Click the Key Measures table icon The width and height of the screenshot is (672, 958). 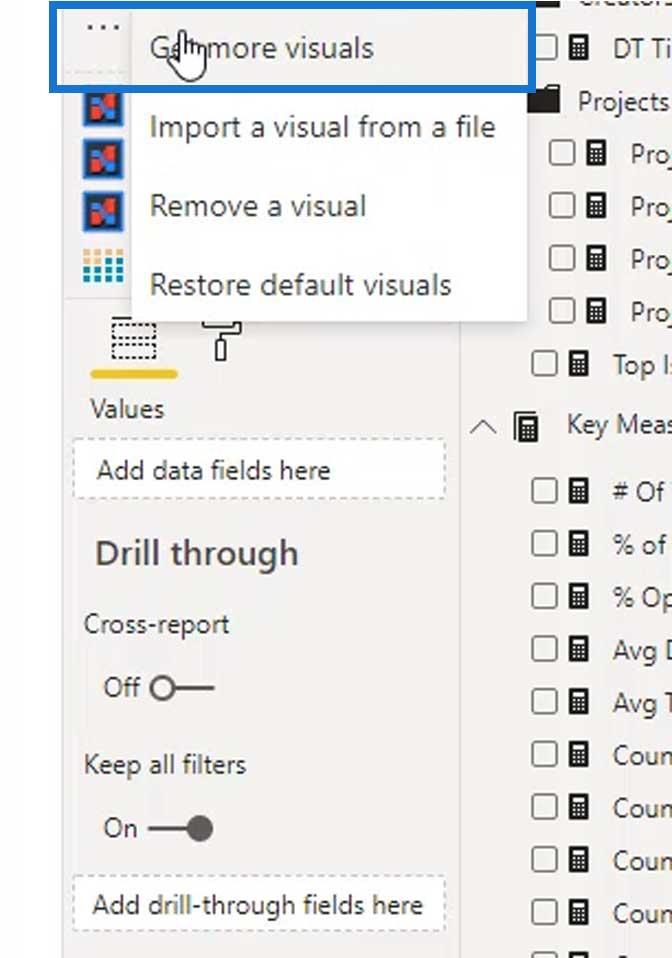click(x=526, y=426)
